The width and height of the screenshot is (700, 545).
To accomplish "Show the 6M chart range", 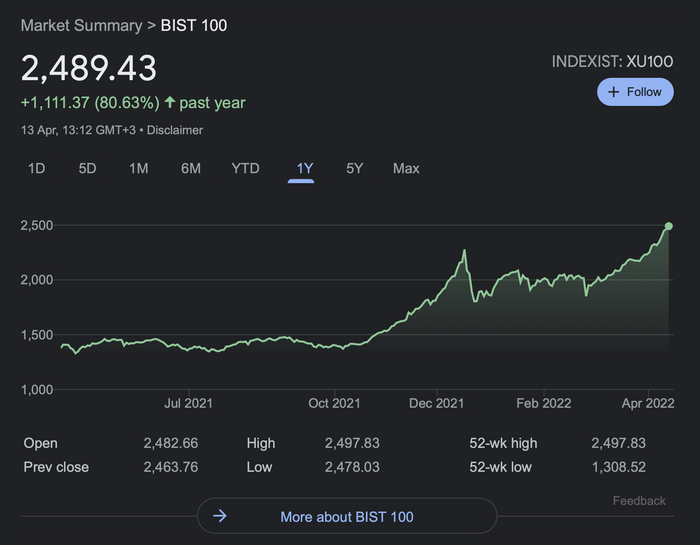I will (190, 168).
